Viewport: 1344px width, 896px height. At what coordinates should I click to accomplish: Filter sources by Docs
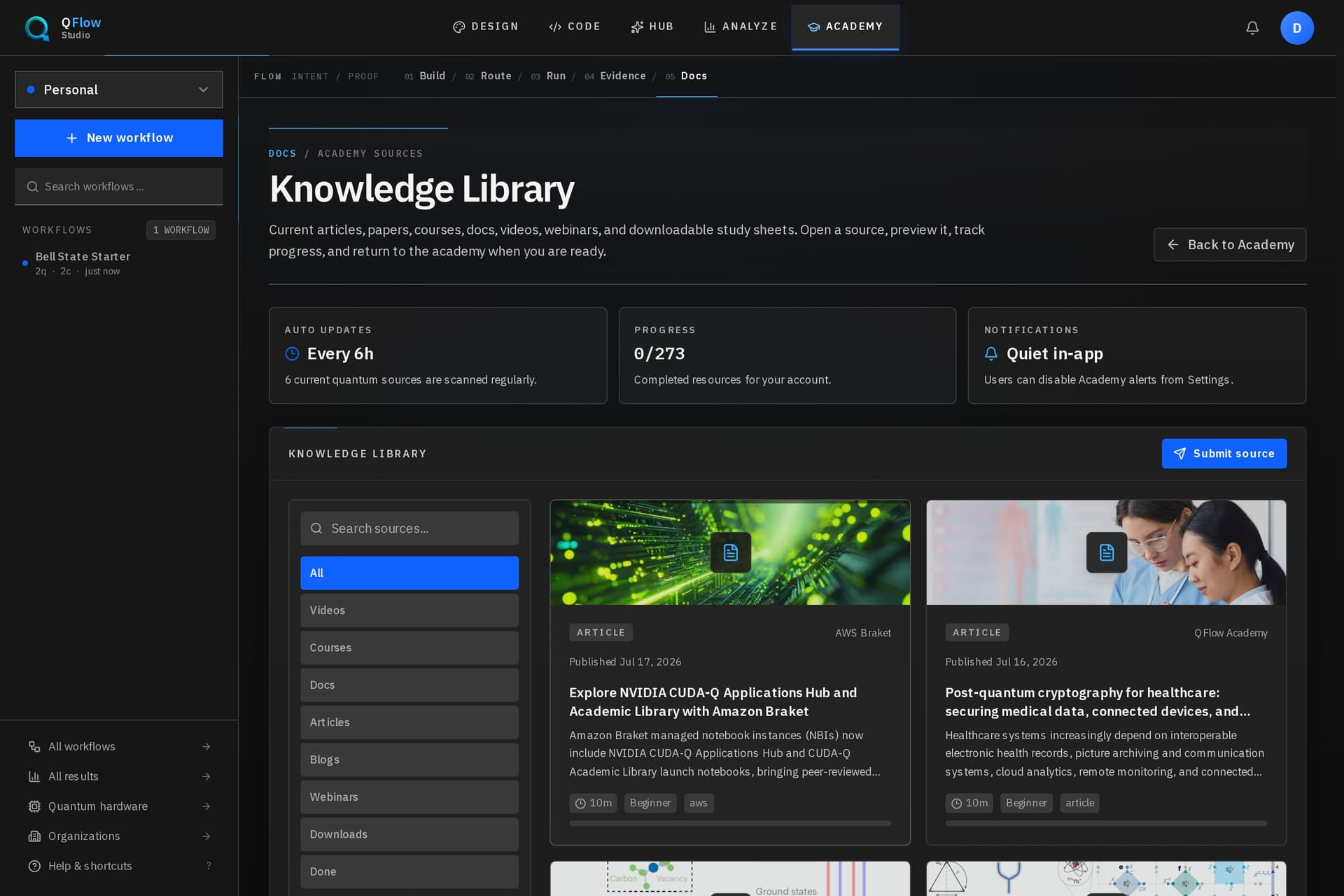click(x=409, y=685)
